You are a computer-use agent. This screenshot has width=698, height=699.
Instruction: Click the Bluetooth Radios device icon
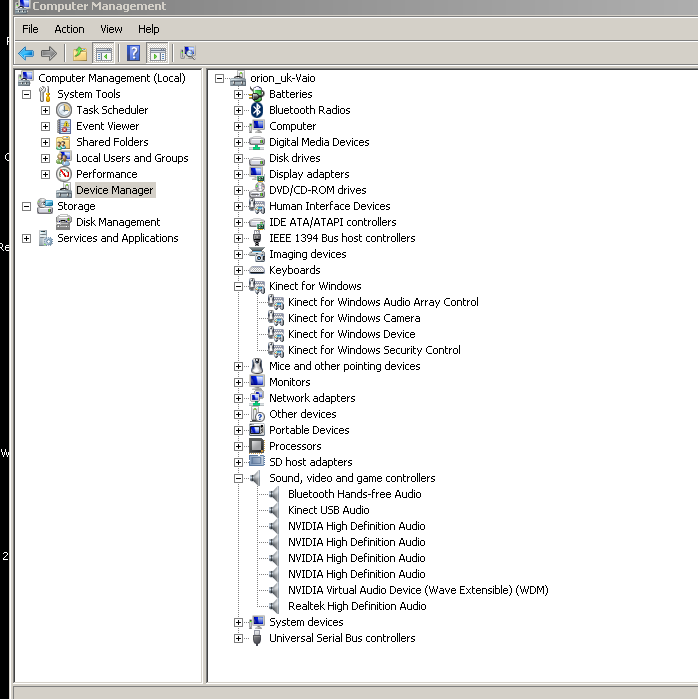coord(257,110)
